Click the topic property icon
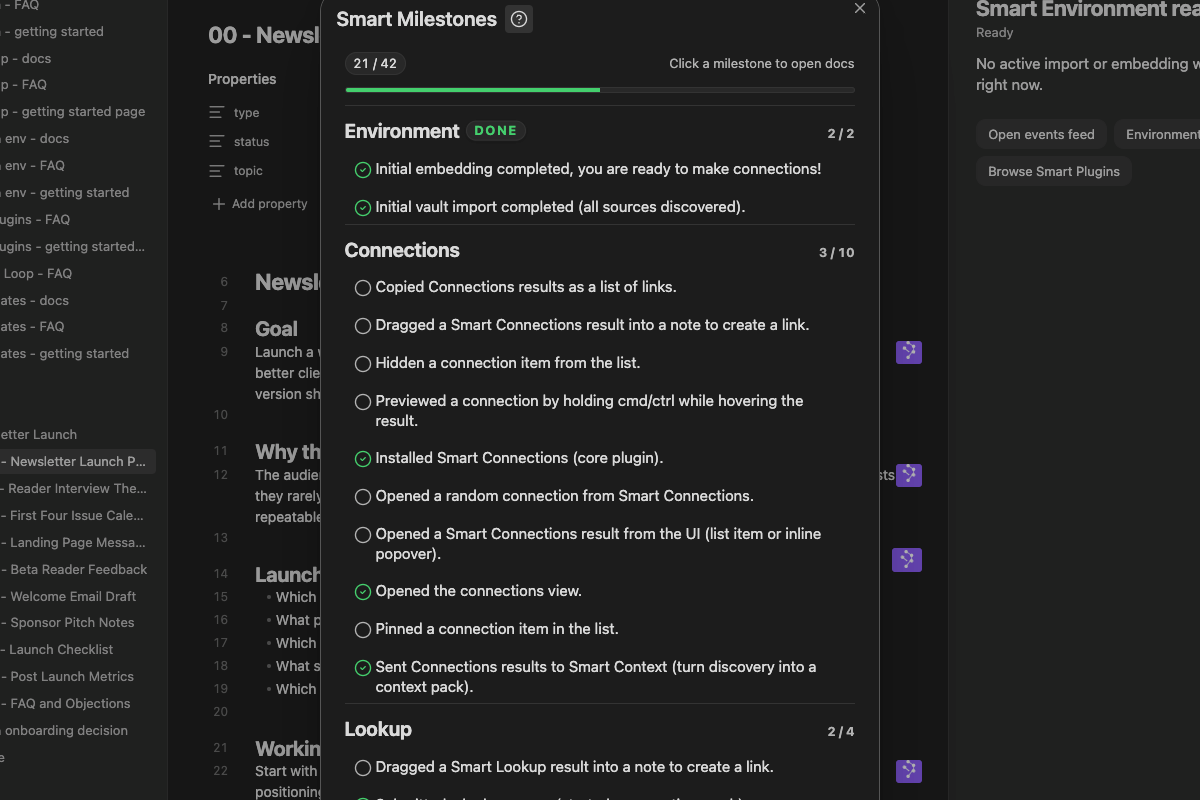Image resolution: width=1200 pixels, height=800 pixels. pos(217,171)
